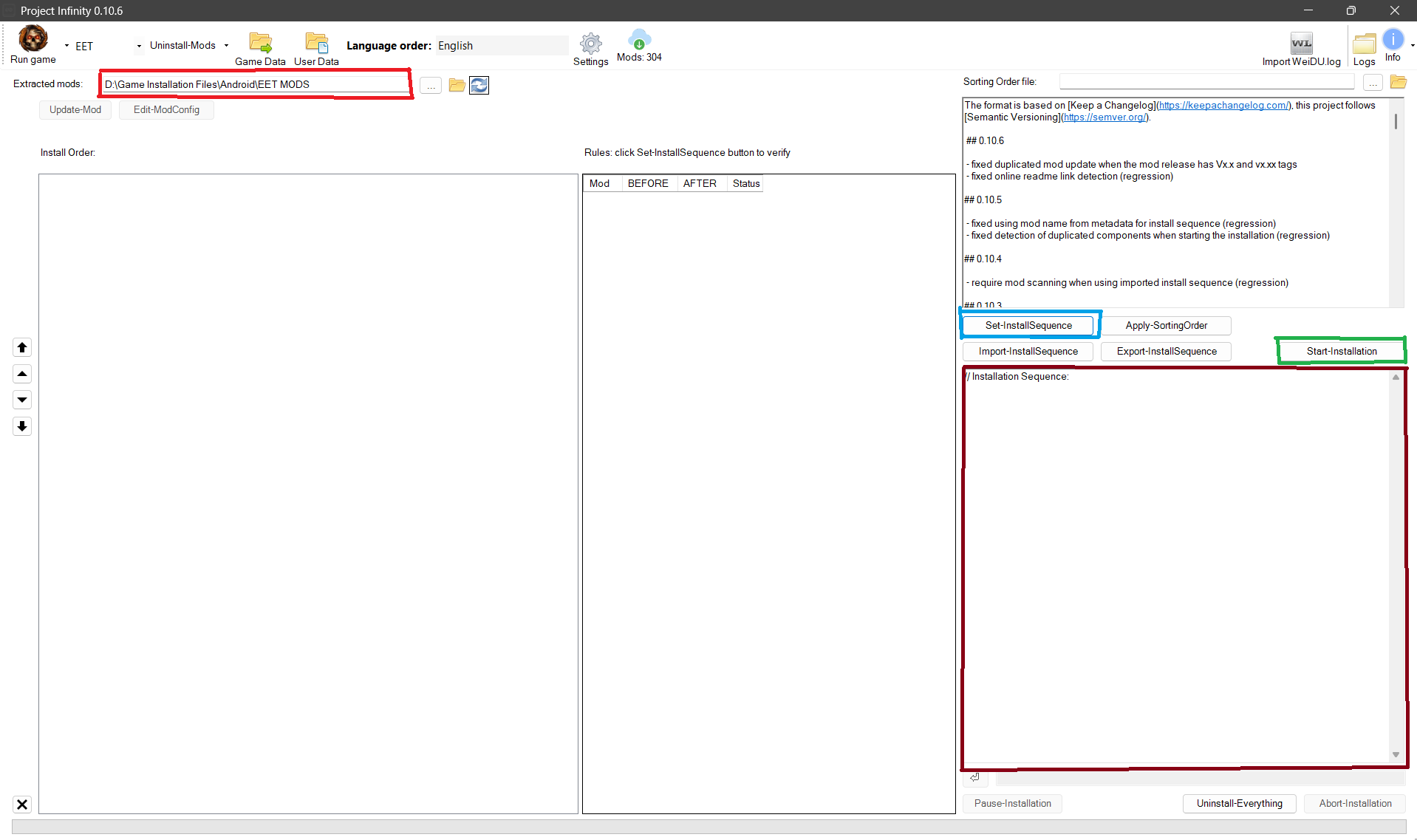Move selected mod to top of install order
The width and height of the screenshot is (1417, 840).
[22, 347]
